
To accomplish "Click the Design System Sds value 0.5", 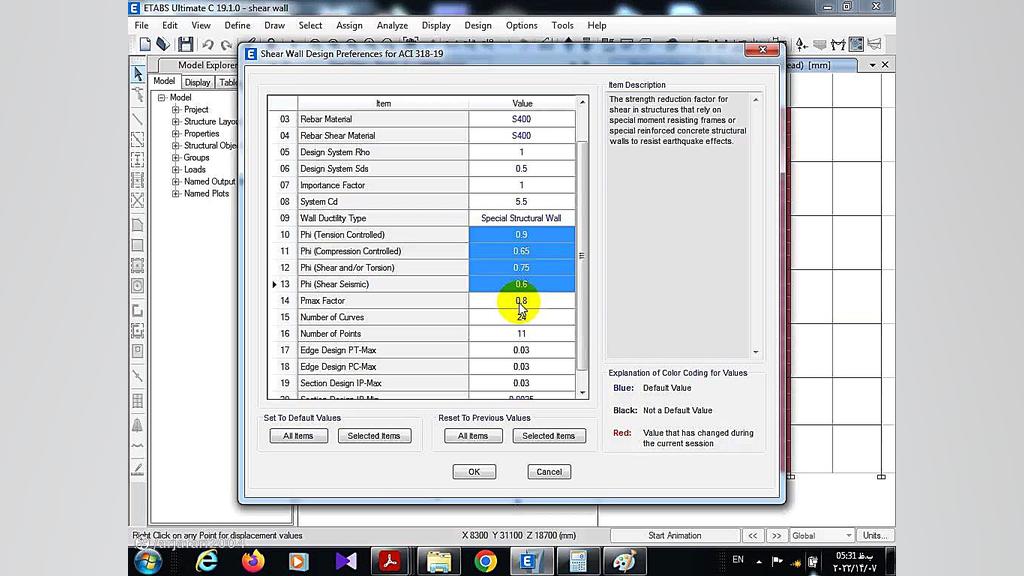I will pyautogui.click(x=522, y=168).
